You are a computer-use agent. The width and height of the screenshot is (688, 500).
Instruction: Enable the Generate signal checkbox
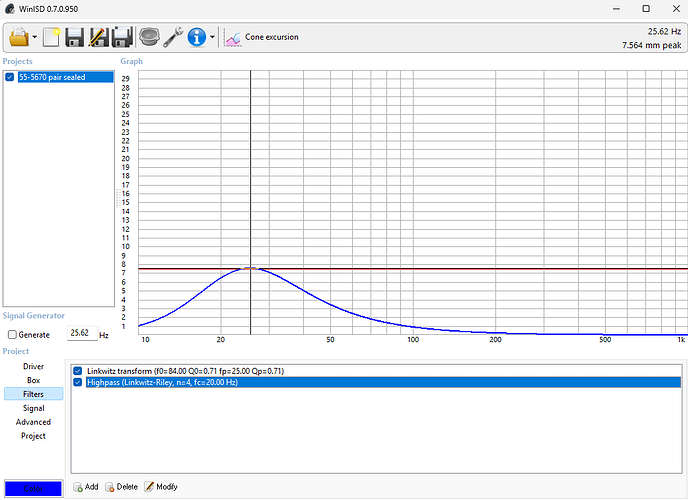pos(12,334)
